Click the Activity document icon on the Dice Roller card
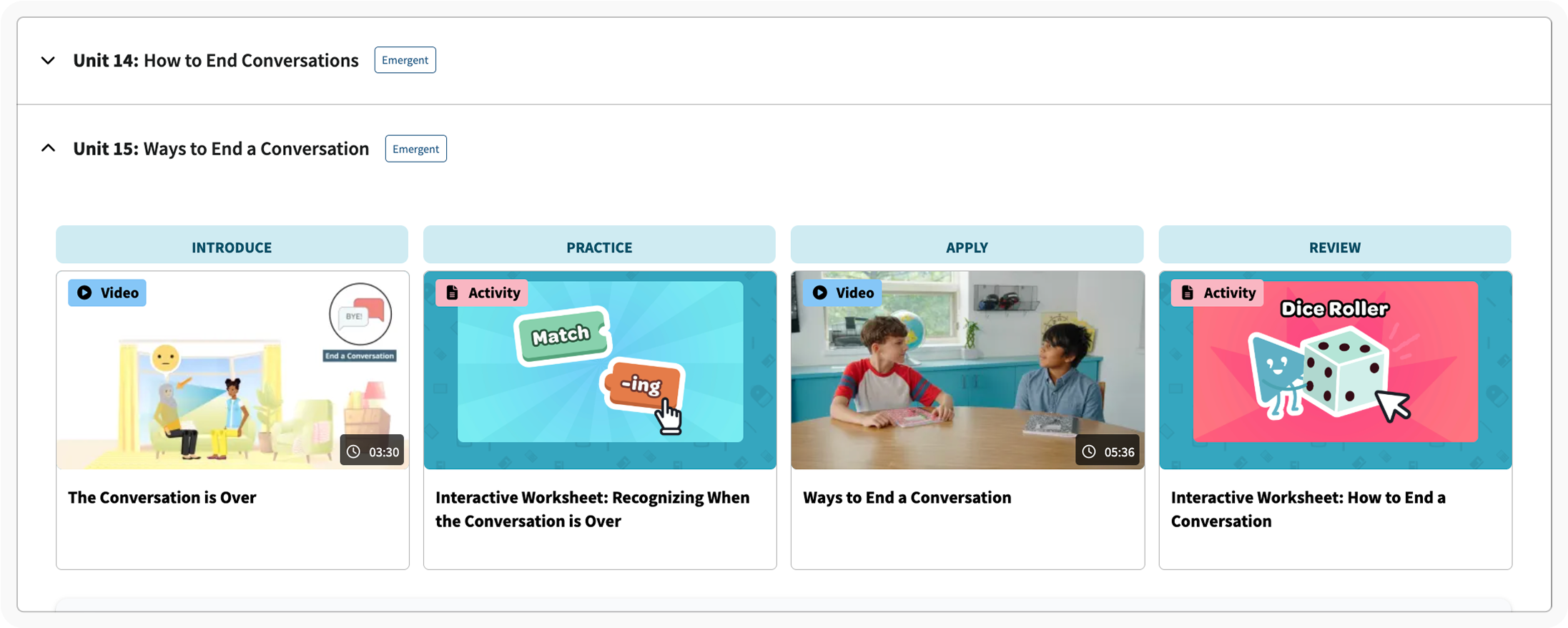 (1188, 293)
